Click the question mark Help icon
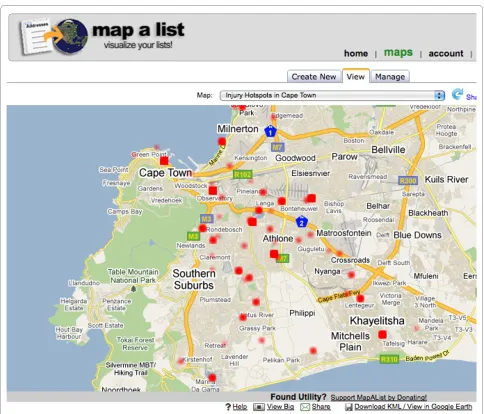Viewport: 484px width, 414px height. click(228, 407)
